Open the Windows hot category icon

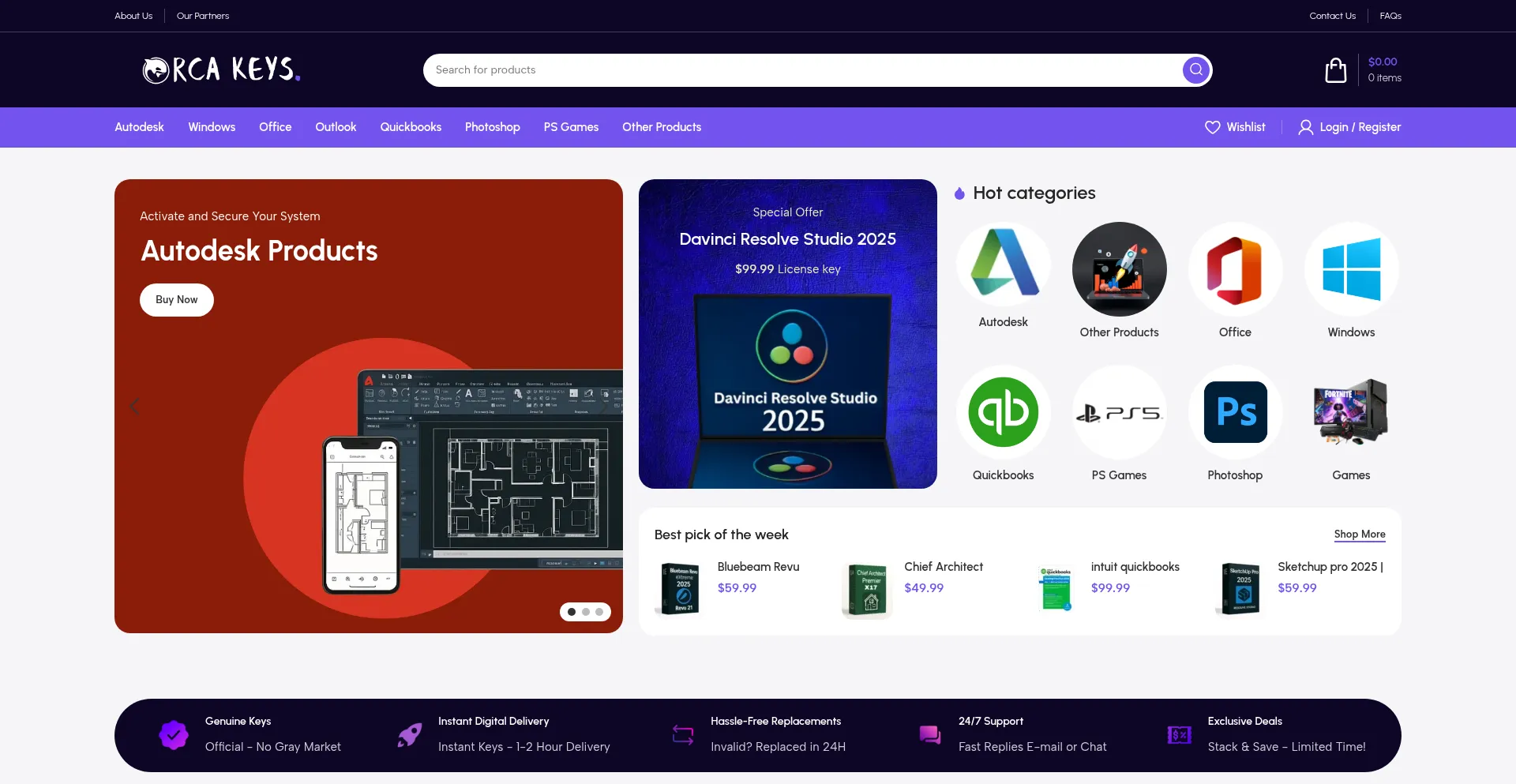pos(1352,269)
